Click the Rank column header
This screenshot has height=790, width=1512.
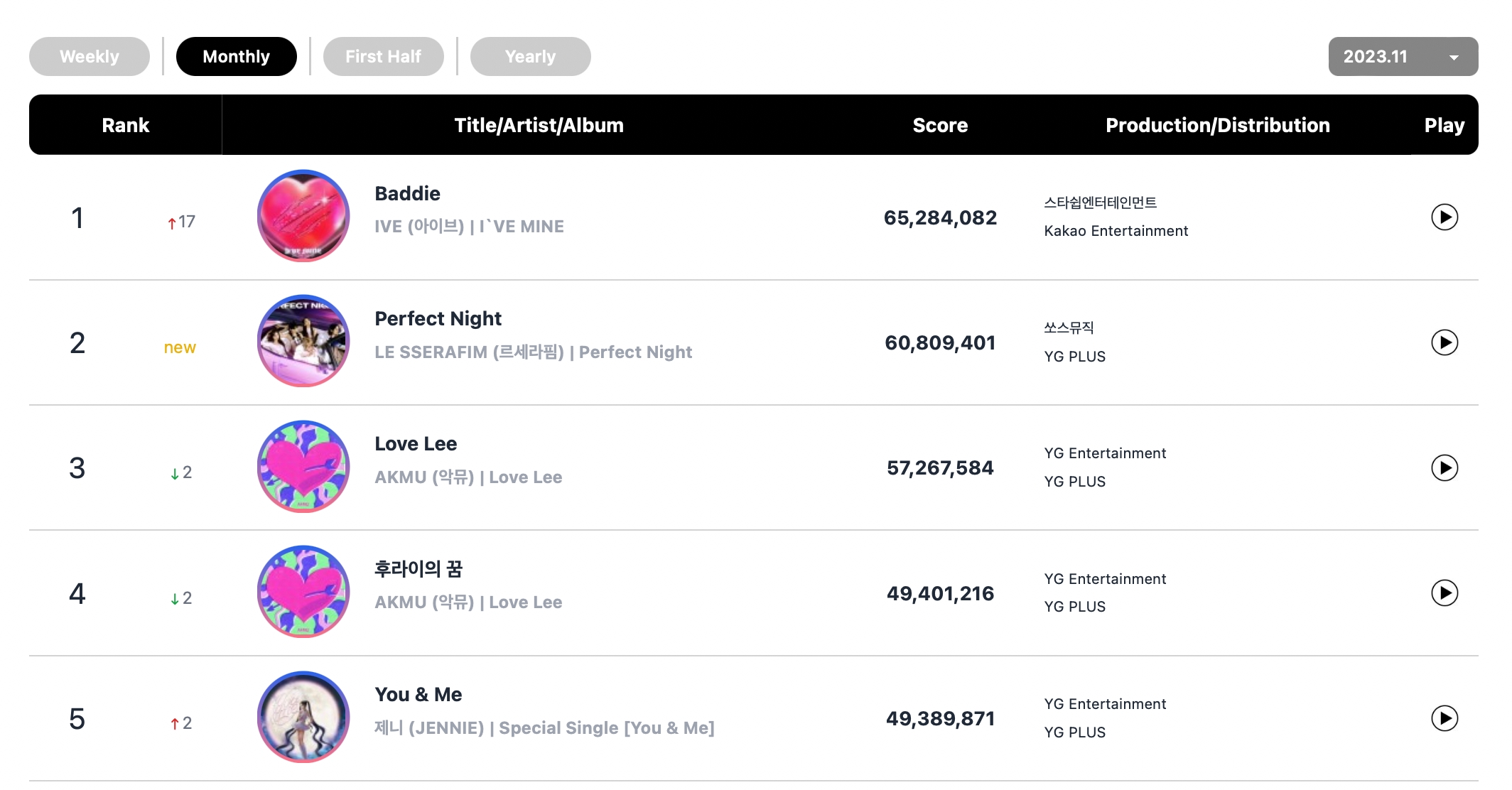[125, 125]
